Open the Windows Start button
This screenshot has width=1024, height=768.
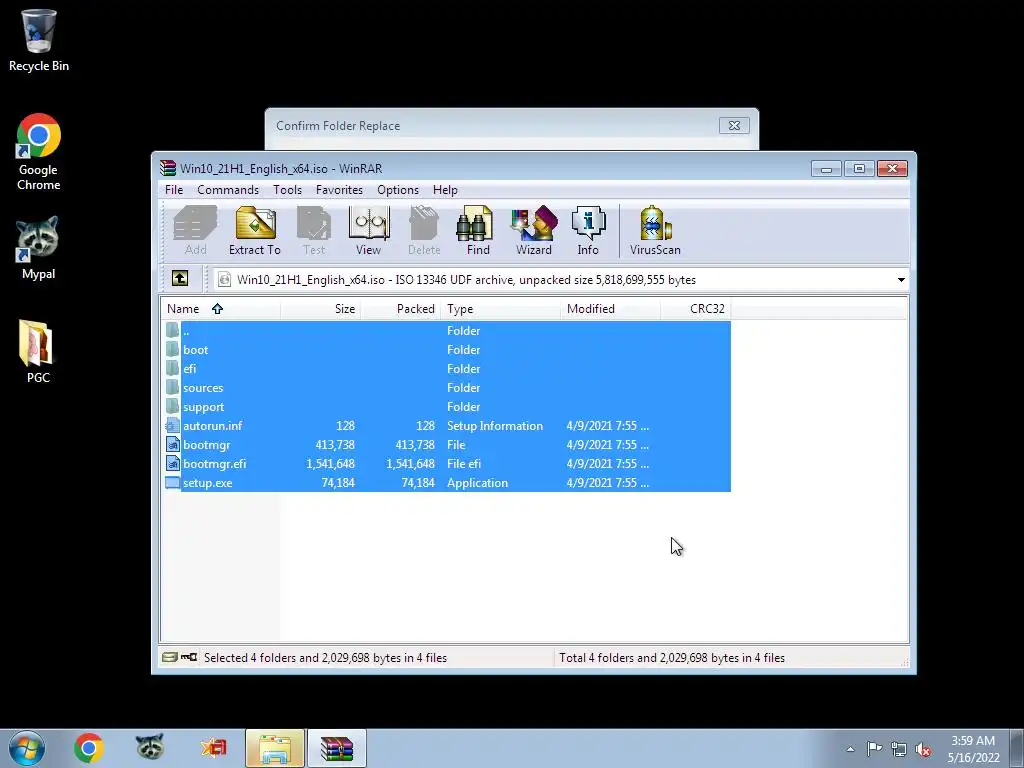click(27, 748)
